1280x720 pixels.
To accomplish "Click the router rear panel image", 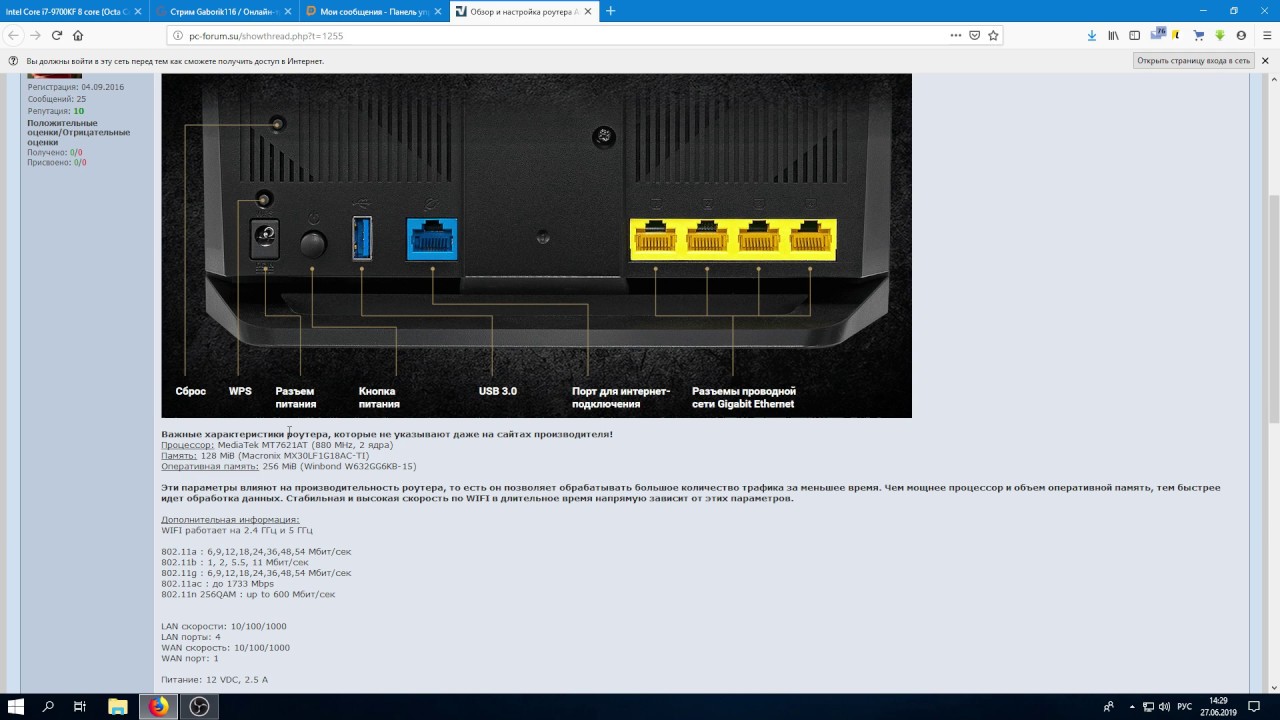I will coord(536,245).
